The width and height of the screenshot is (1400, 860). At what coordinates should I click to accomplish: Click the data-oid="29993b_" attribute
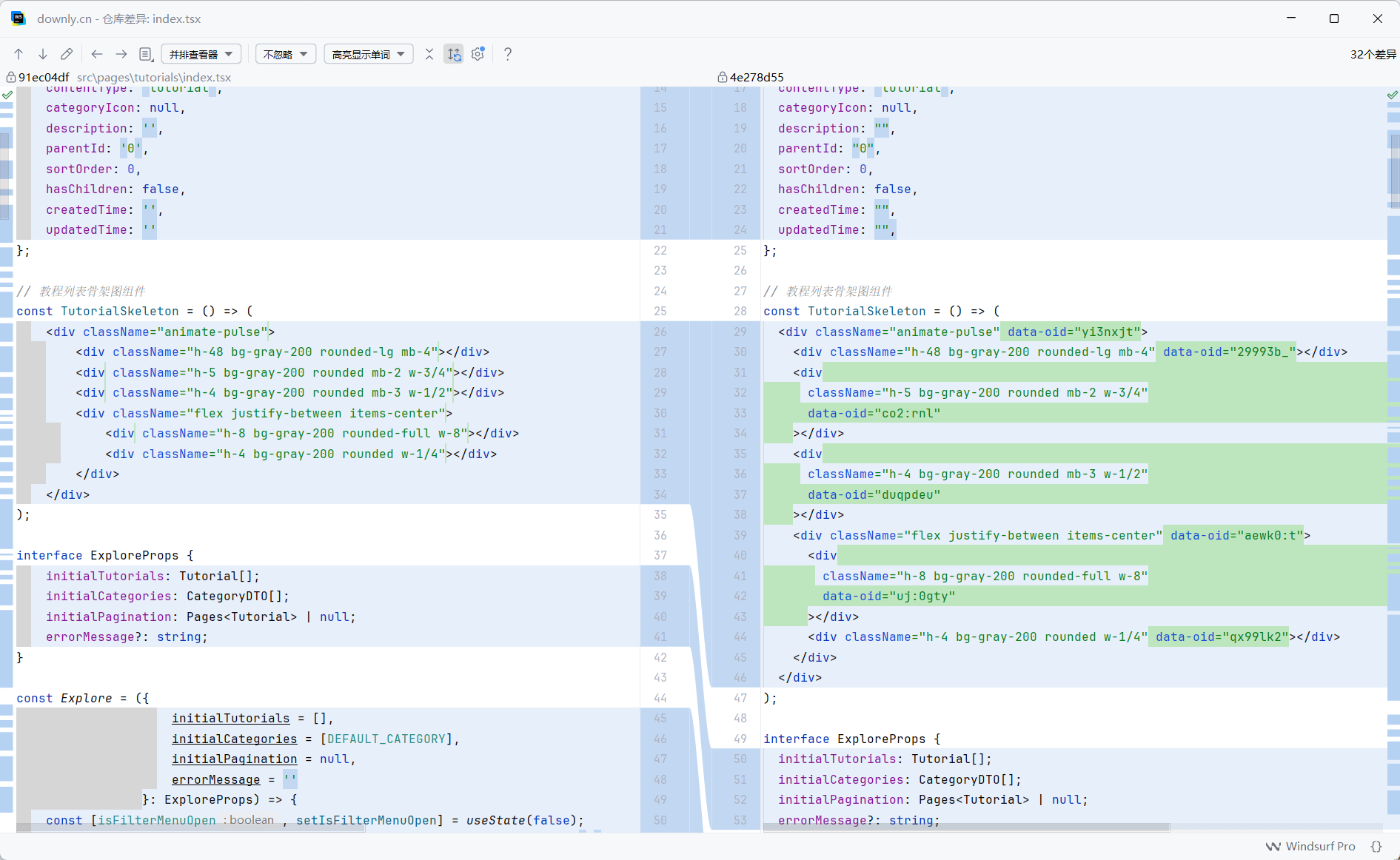click(1230, 352)
